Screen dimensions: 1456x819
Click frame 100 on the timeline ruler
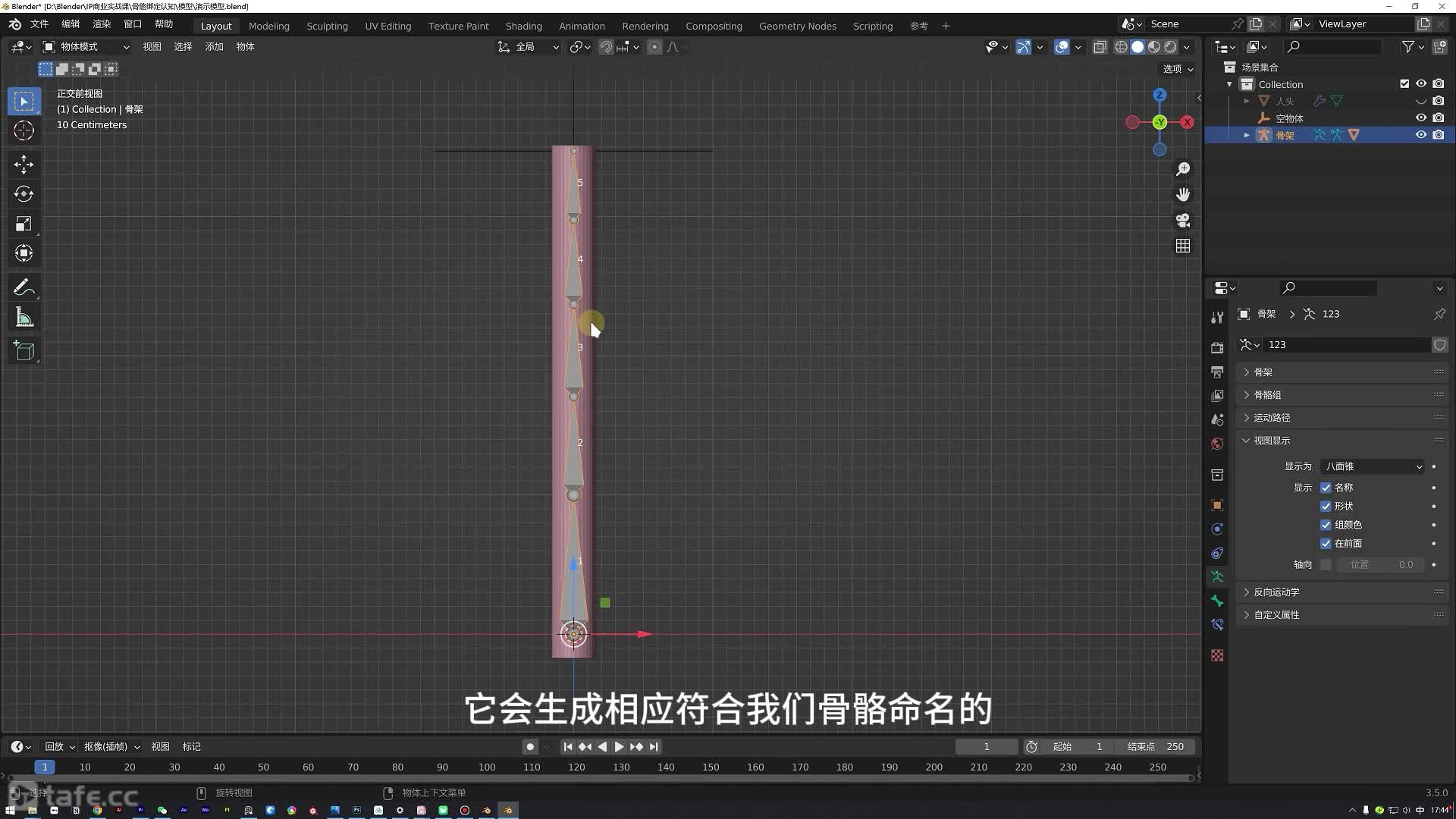pos(487,767)
